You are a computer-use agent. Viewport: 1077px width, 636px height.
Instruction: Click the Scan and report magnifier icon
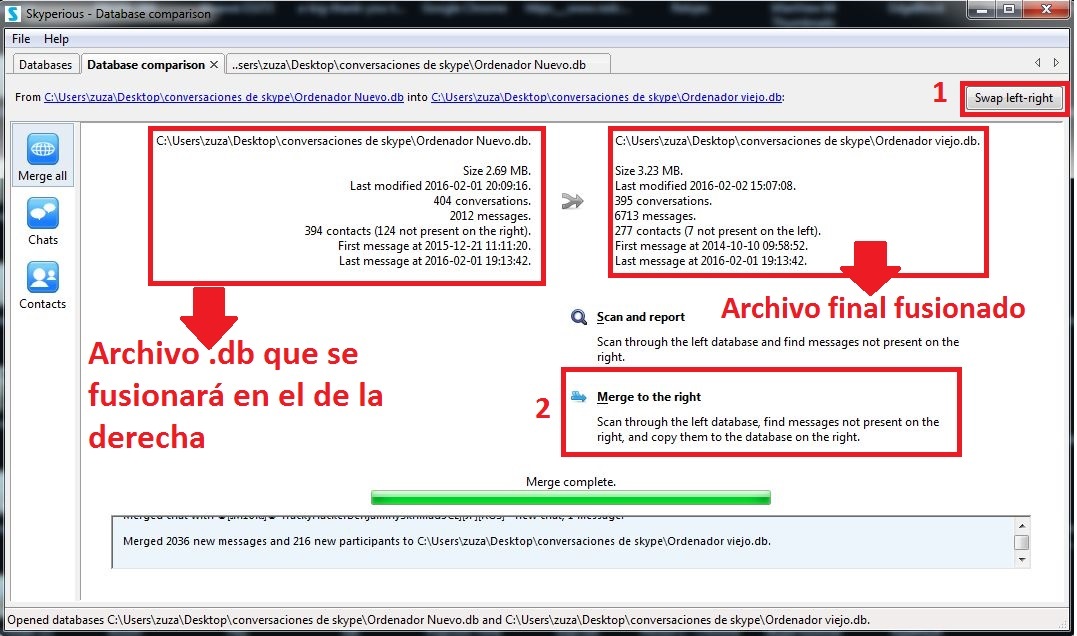579,317
